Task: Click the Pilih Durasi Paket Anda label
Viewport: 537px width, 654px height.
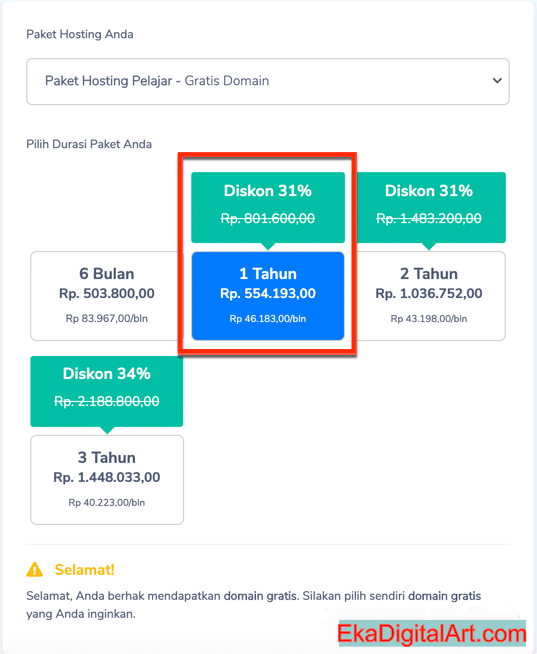Action: click(x=89, y=144)
